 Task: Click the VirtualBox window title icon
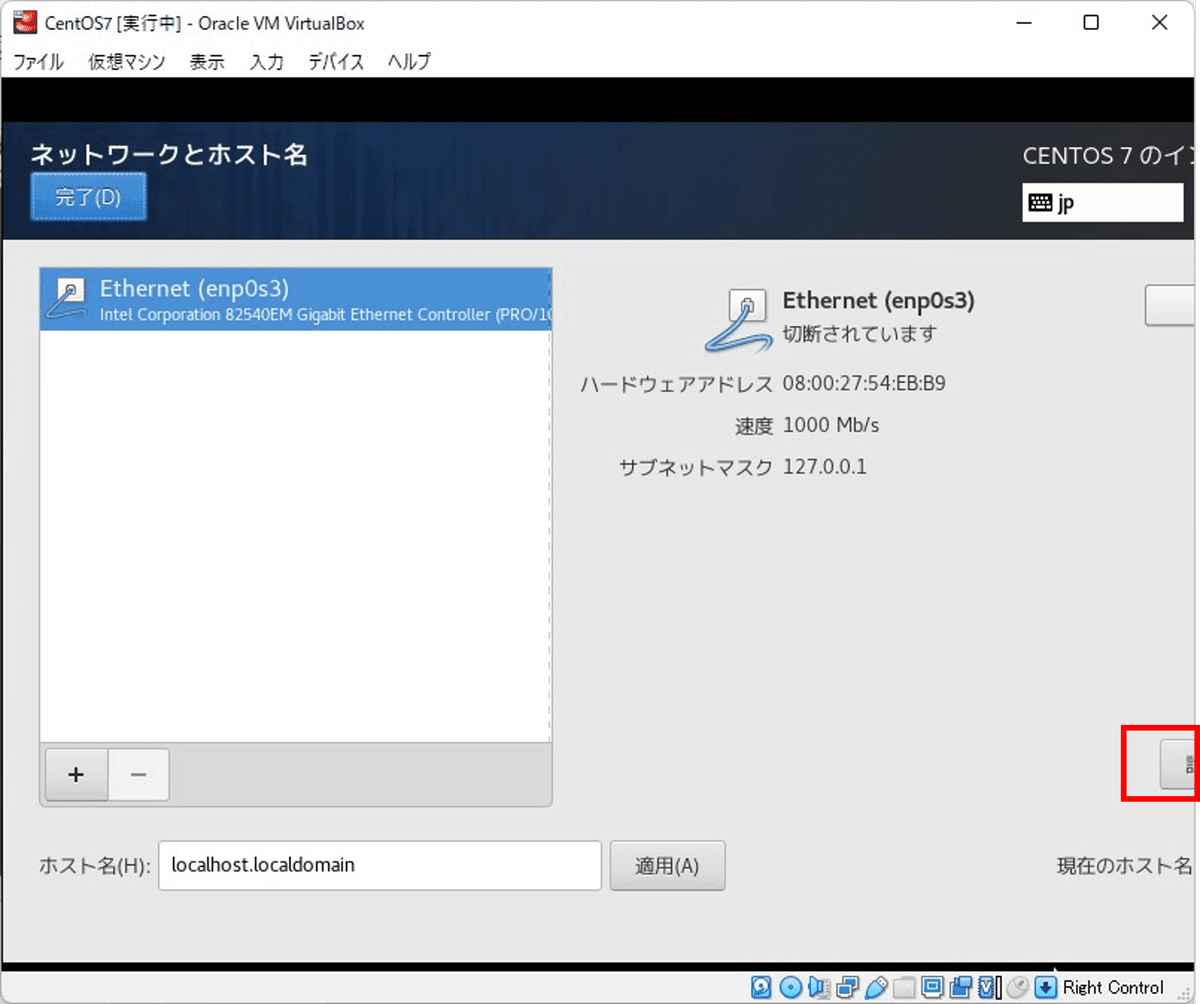tap(24, 22)
